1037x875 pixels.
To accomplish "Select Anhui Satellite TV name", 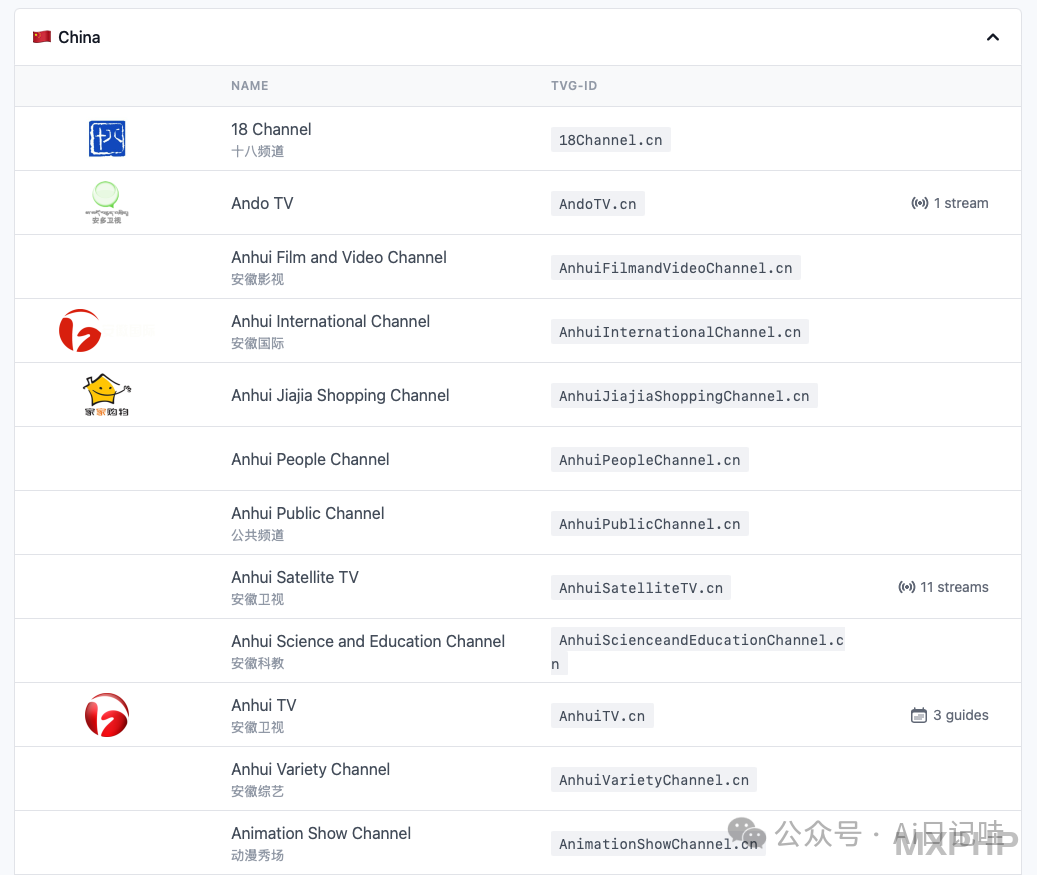I will (x=294, y=577).
